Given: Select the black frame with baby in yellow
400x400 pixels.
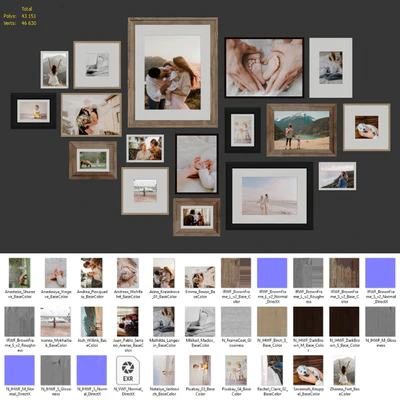Looking at the screenshot, I should point(33,111).
